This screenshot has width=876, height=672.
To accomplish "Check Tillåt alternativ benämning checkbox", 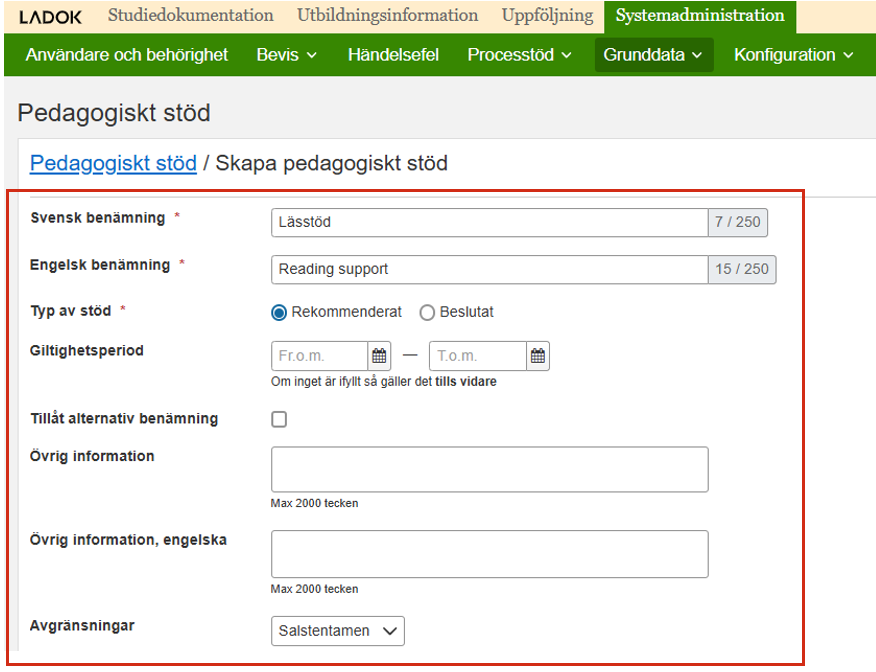I will (279, 419).
